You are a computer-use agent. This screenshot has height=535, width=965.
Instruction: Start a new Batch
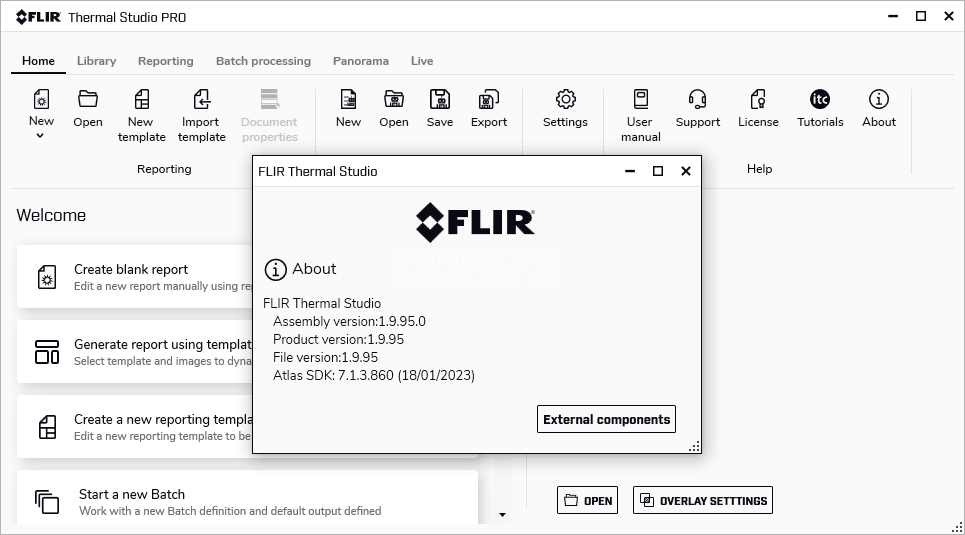point(247,497)
